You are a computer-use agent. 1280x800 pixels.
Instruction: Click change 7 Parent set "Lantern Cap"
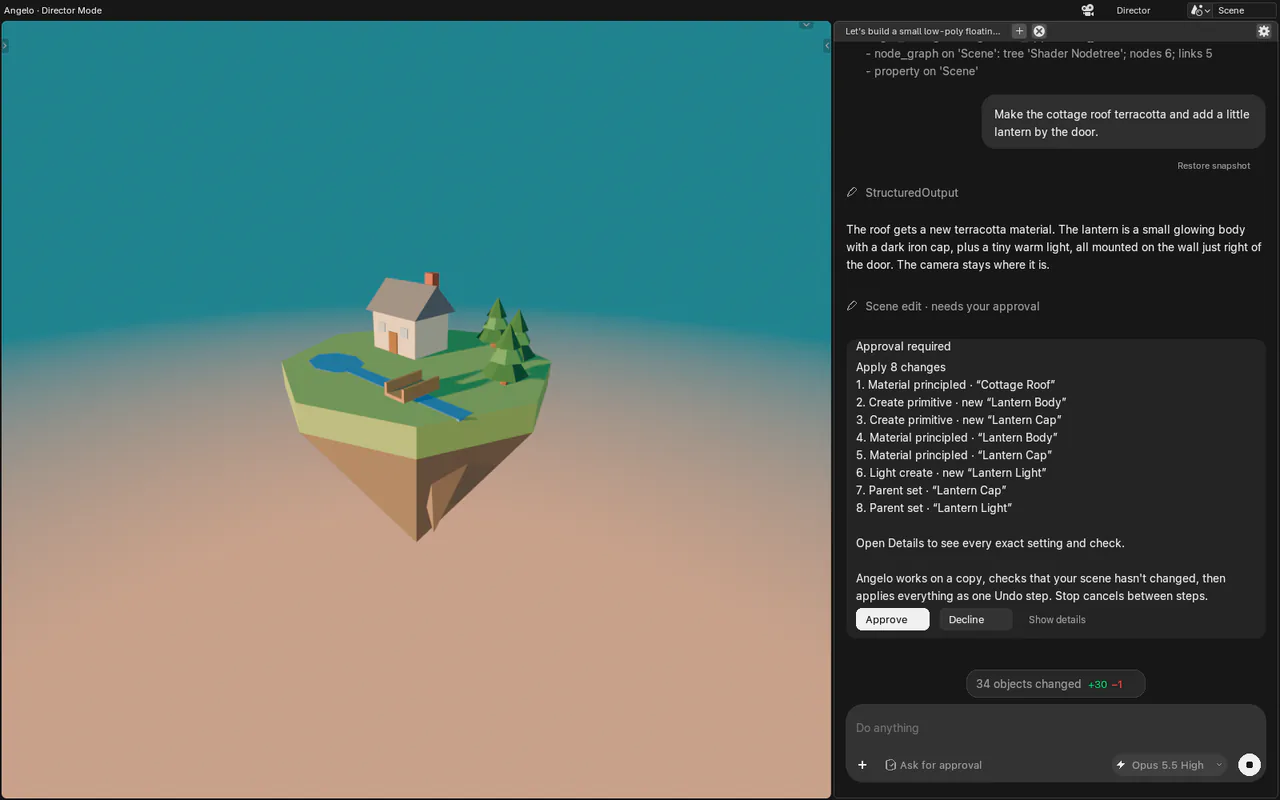pos(931,490)
